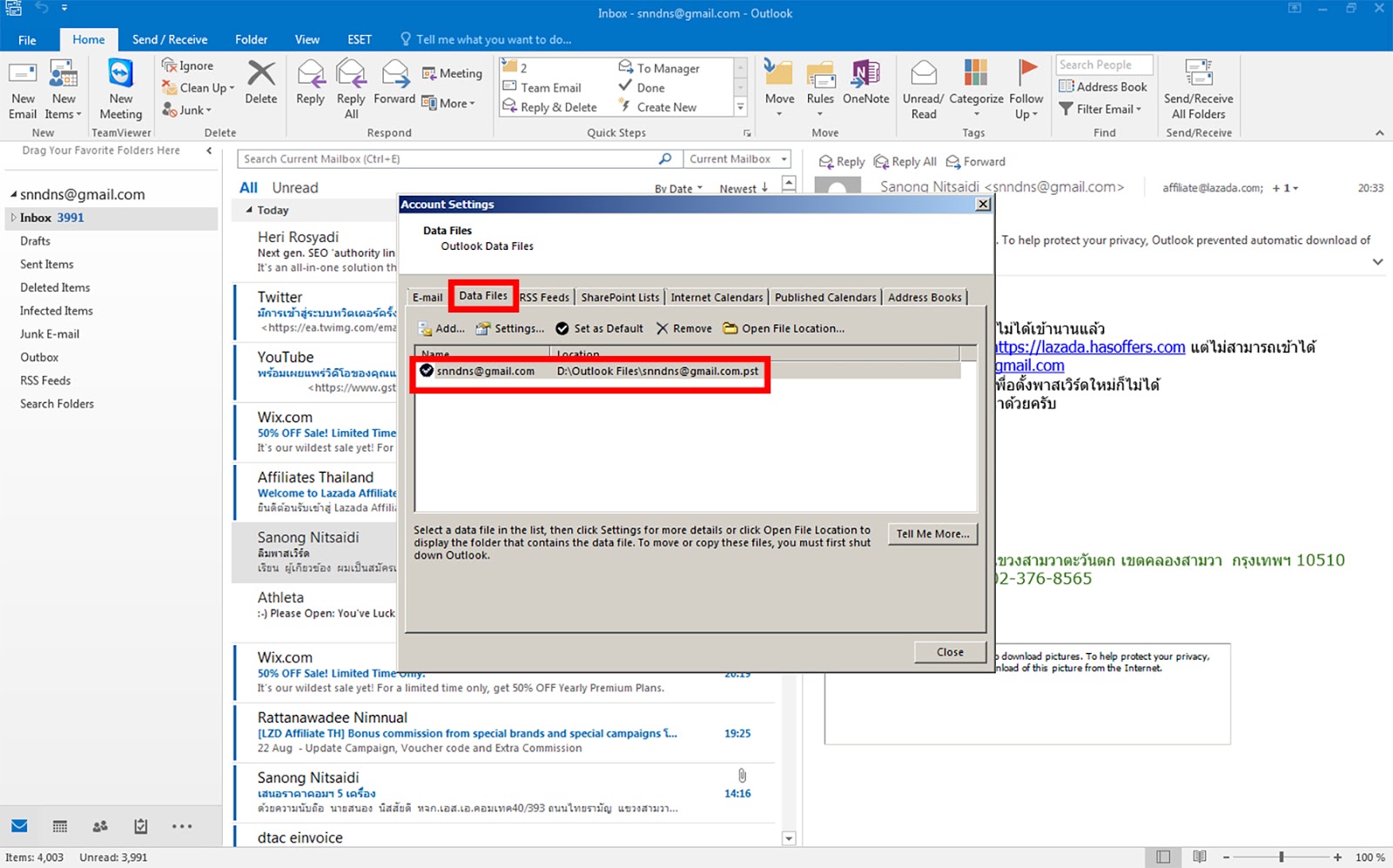Switch to the View ribbon tab
The height and width of the screenshot is (868, 1393).
[x=307, y=40]
